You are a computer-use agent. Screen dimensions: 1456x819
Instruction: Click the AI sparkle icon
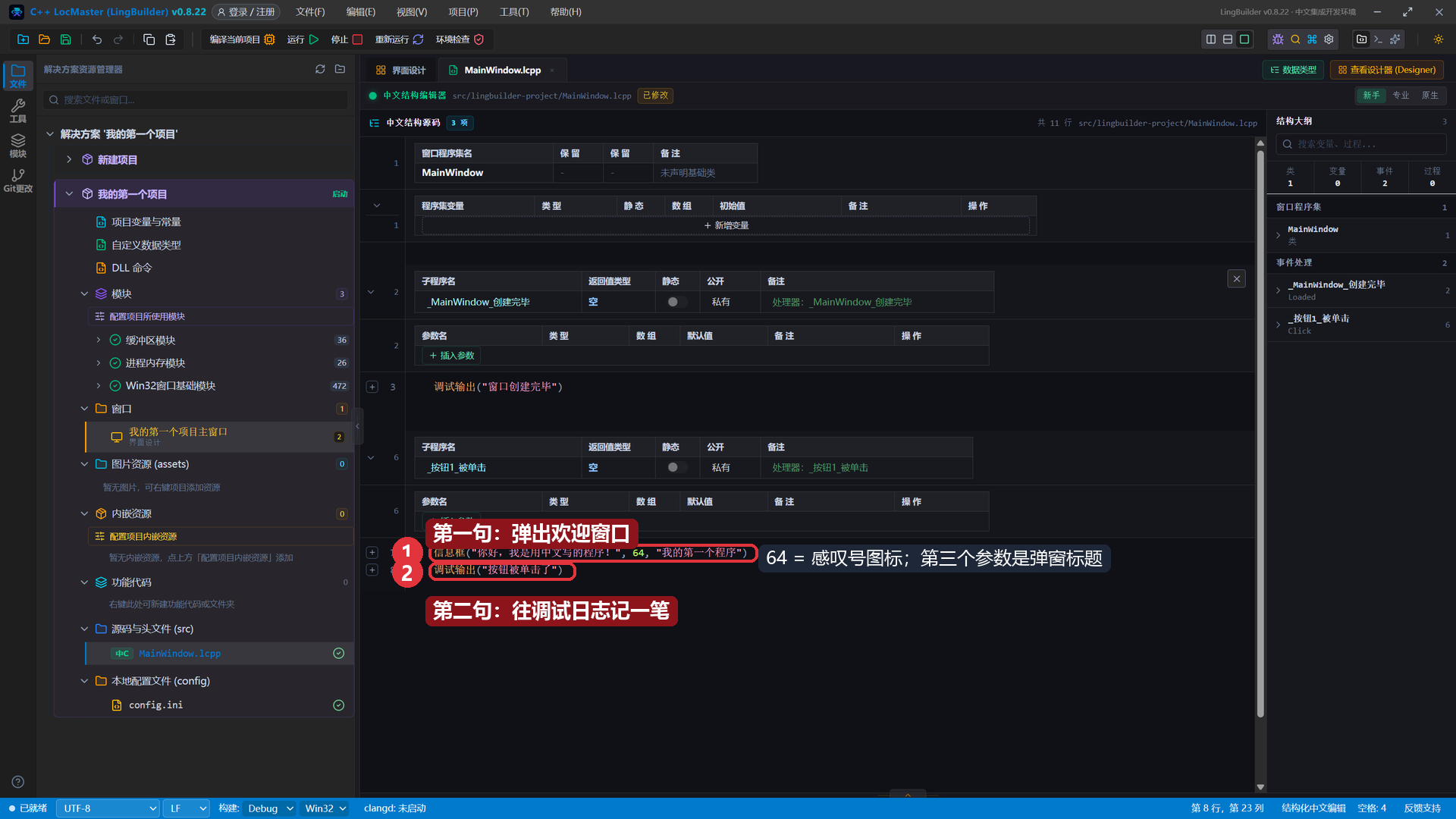click(x=1395, y=39)
